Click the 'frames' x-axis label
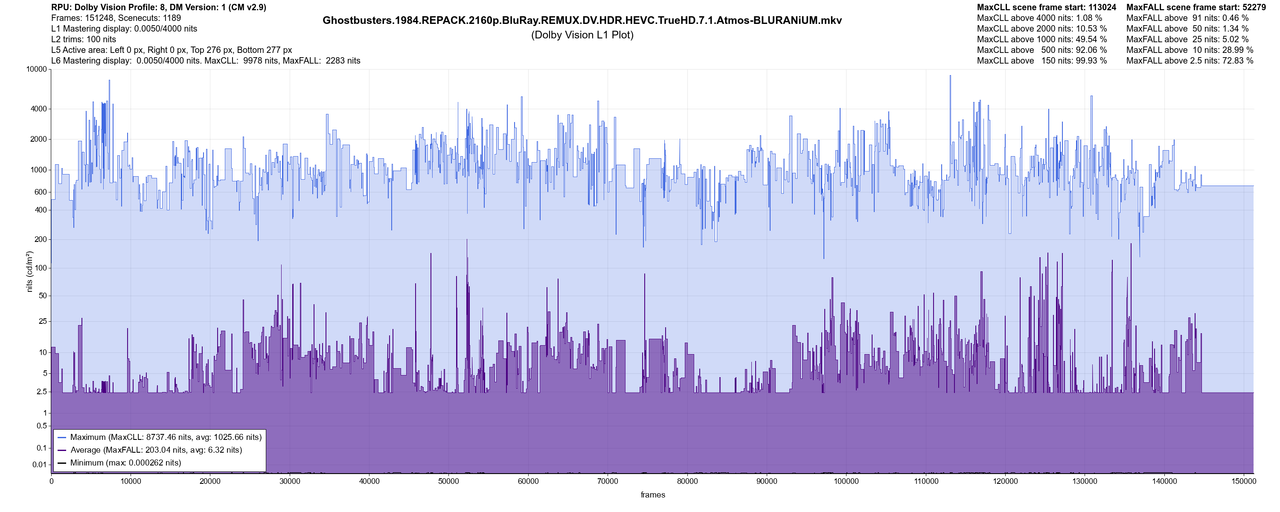This screenshot has width=1280, height=512. point(652,494)
